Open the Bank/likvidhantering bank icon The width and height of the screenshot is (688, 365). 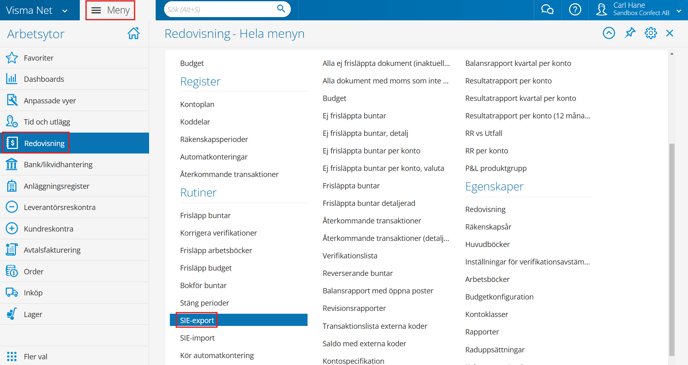12,165
